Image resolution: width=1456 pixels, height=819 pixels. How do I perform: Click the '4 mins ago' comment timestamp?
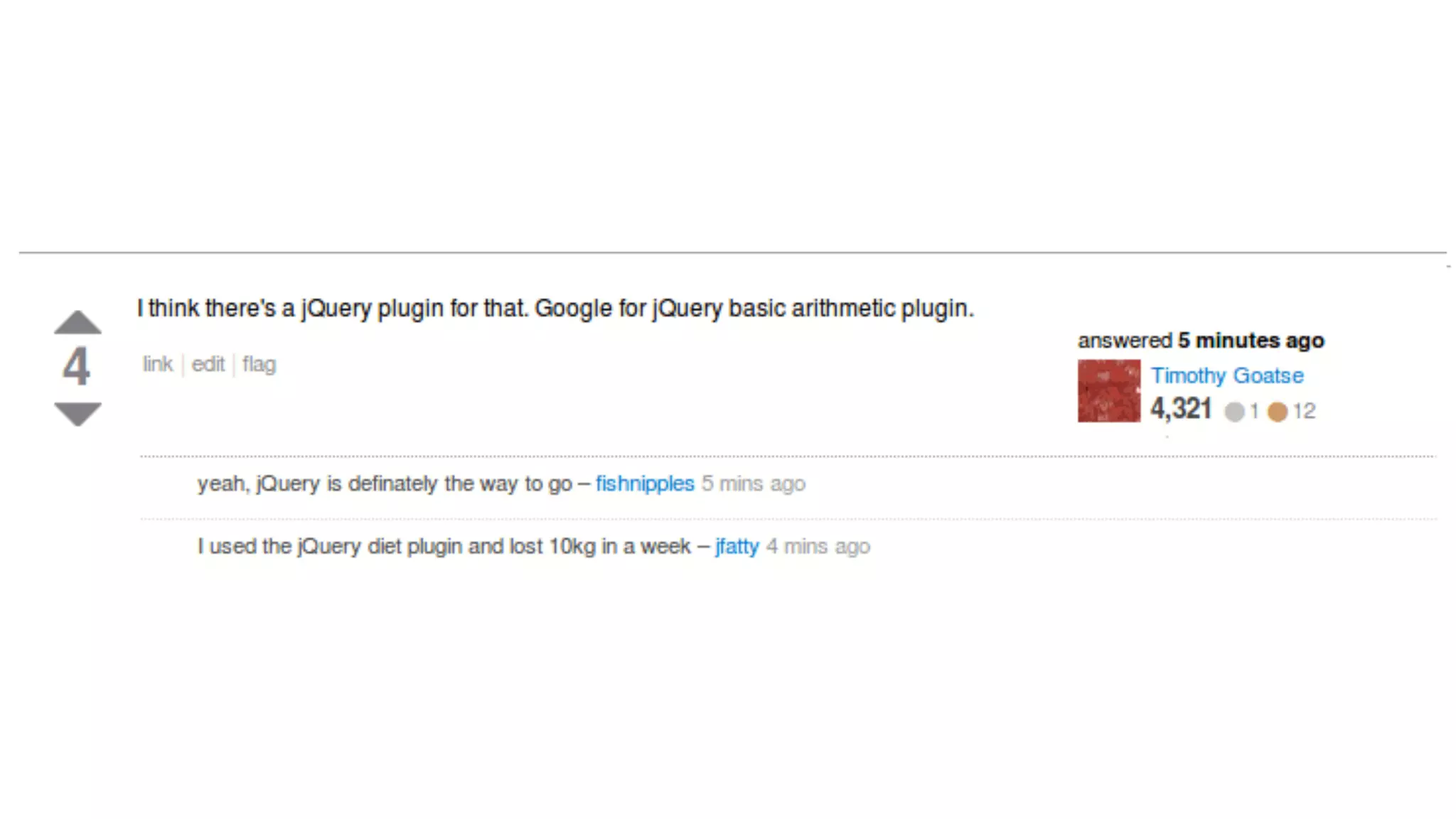(818, 547)
